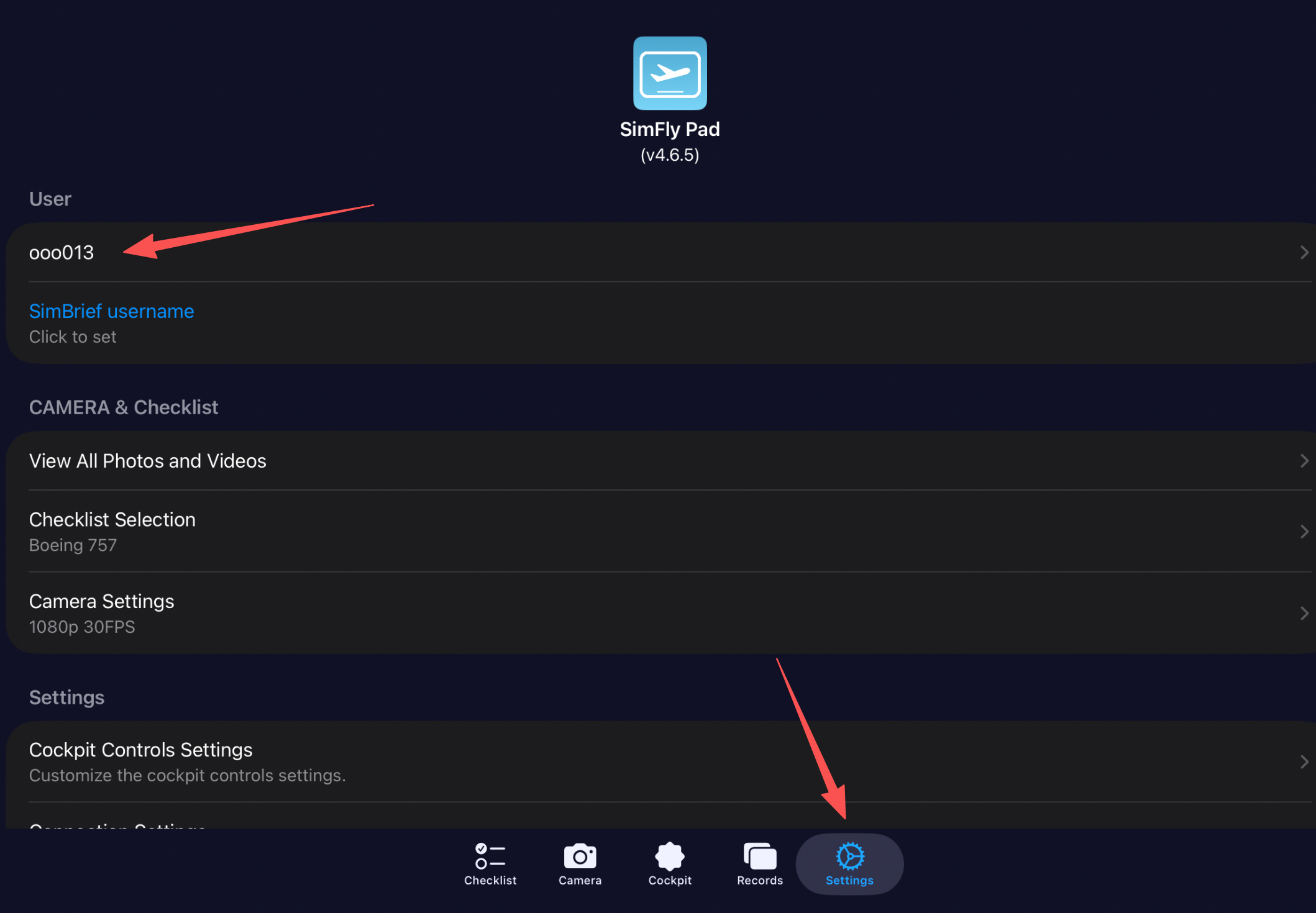This screenshot has height=913, width=1316.
Task: Open Checklist Selection showing Boeing 757
Action: tap(112, 531)
